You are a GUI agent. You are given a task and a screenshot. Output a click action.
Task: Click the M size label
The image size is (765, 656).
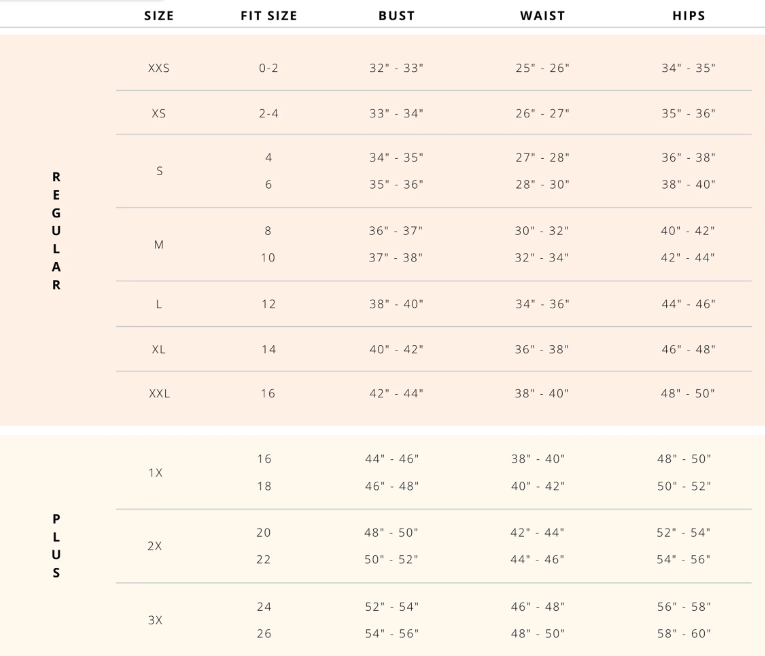point(158,244)
